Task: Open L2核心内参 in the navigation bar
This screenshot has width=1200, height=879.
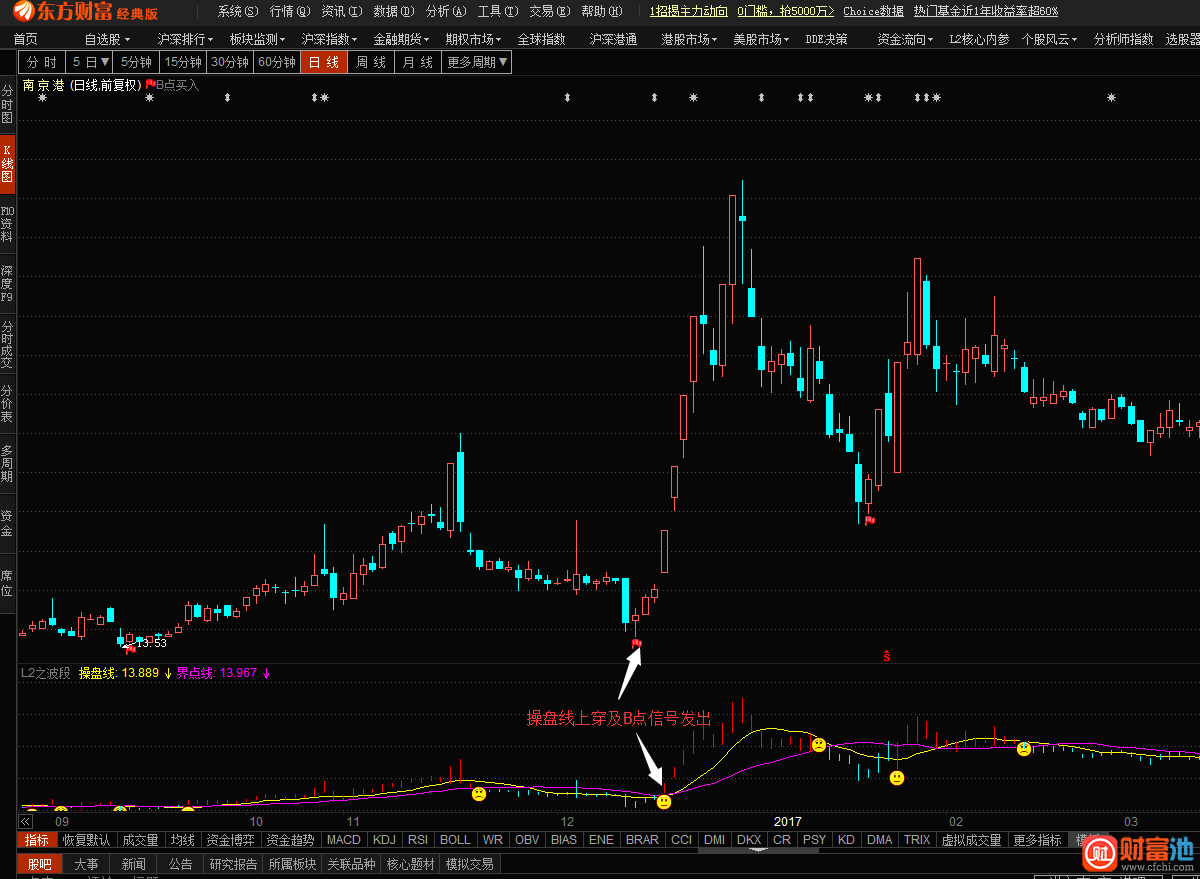Action: click(x=979, y=39)
